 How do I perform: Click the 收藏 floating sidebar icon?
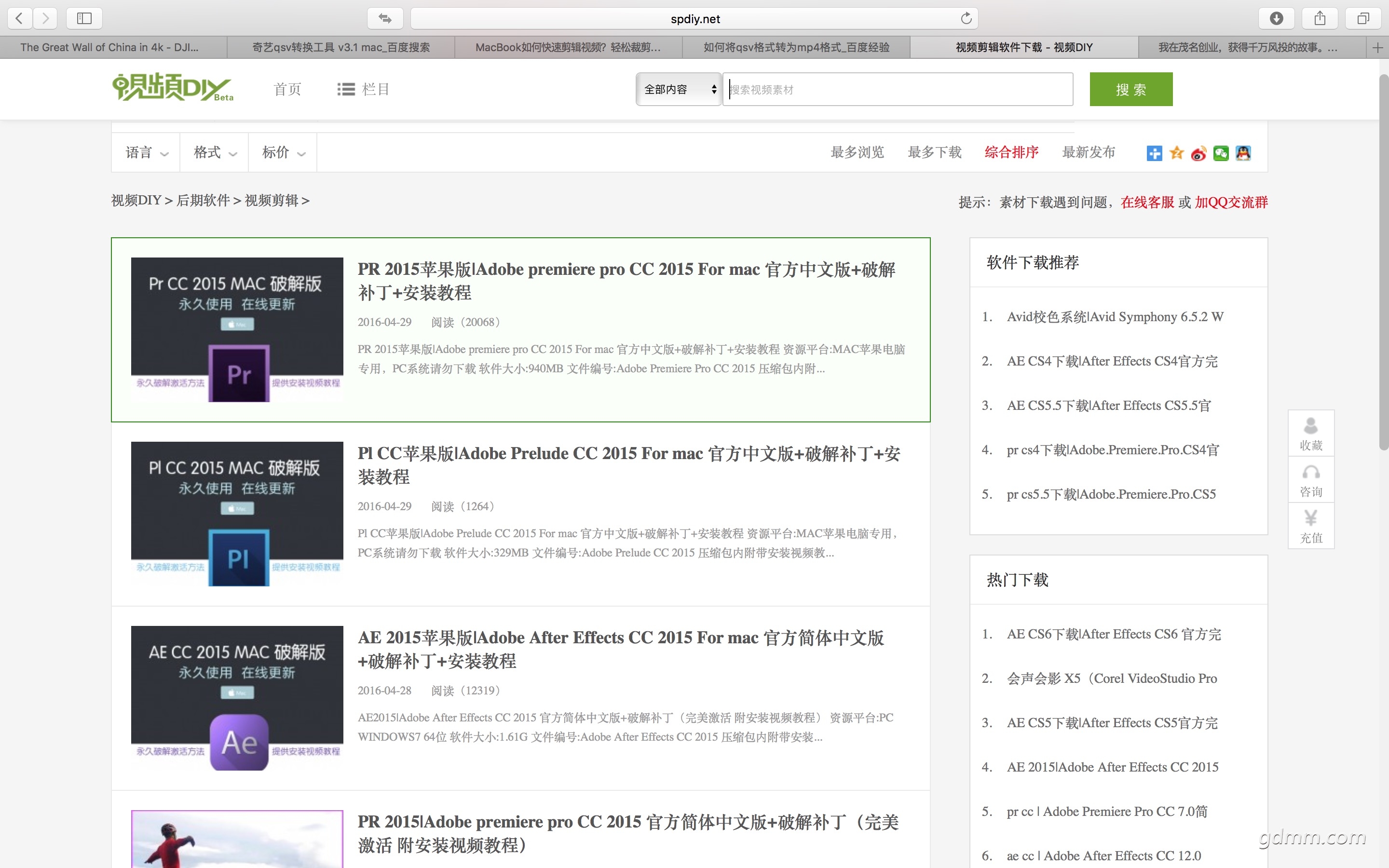pyautogui.click(x=1311, y=434)
